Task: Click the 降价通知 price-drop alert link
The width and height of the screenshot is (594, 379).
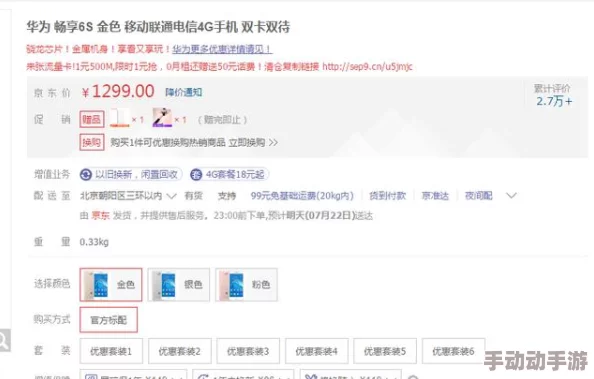Action: [x=183, y=92]
